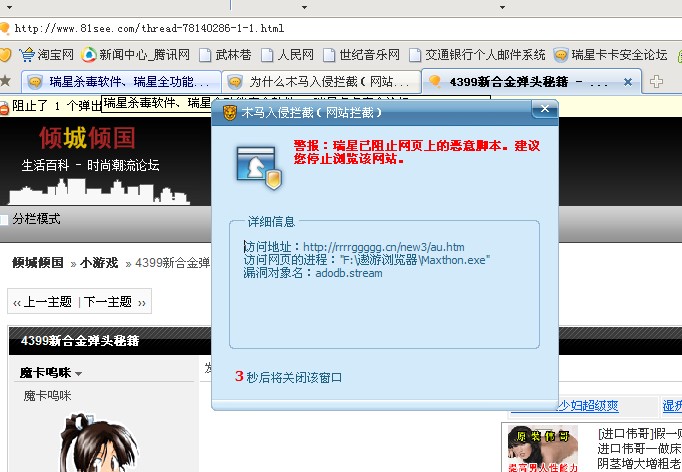Open the 瑞星卡卡安全论坛 bookmark
Viewport: 682px width, 472px height.
click(x=619, y=55)
